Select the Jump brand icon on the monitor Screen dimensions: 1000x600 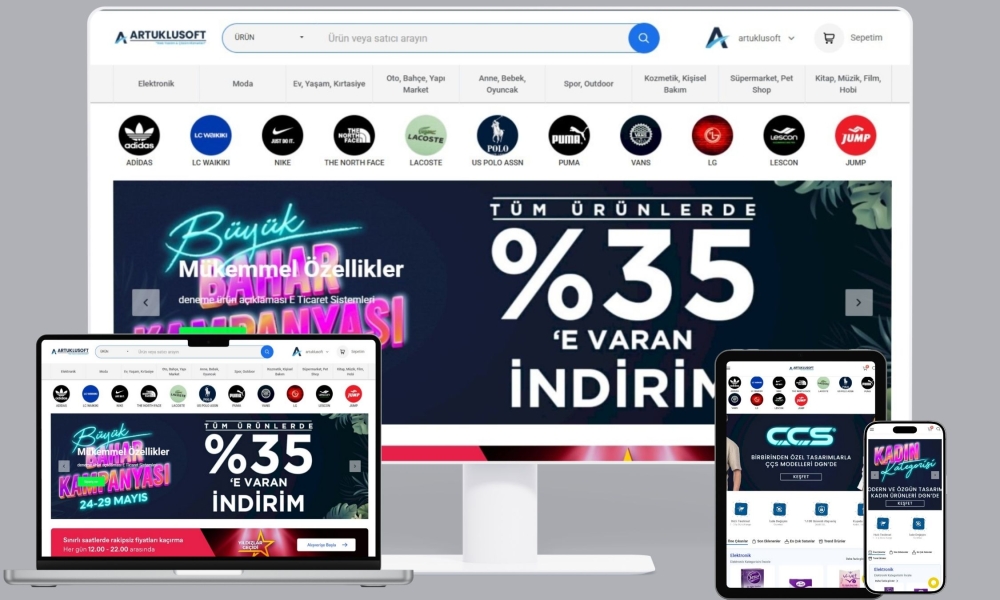pos(855,135)
